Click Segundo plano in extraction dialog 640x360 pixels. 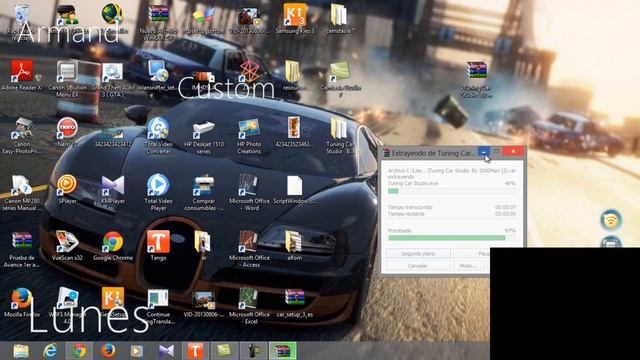coord(418,253)
